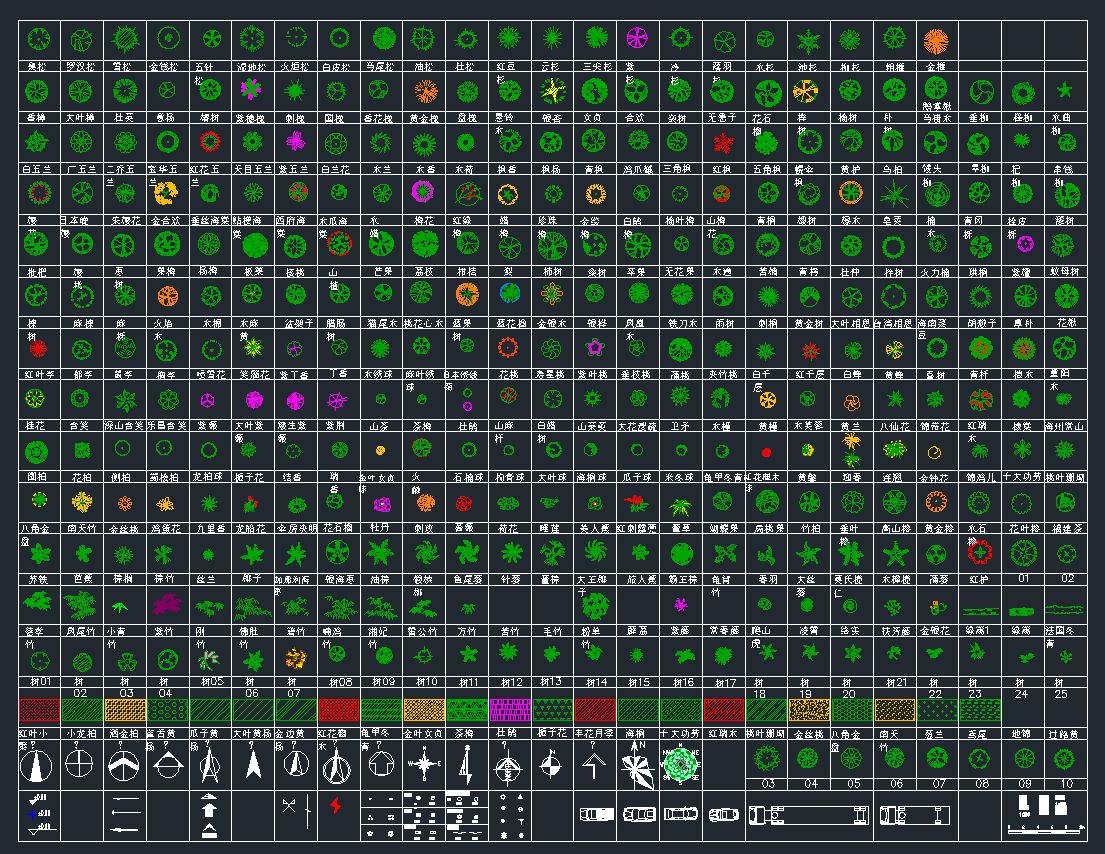Select the purple bamboo plant symbol
The image size is (1105, 854).
point(166,603)
